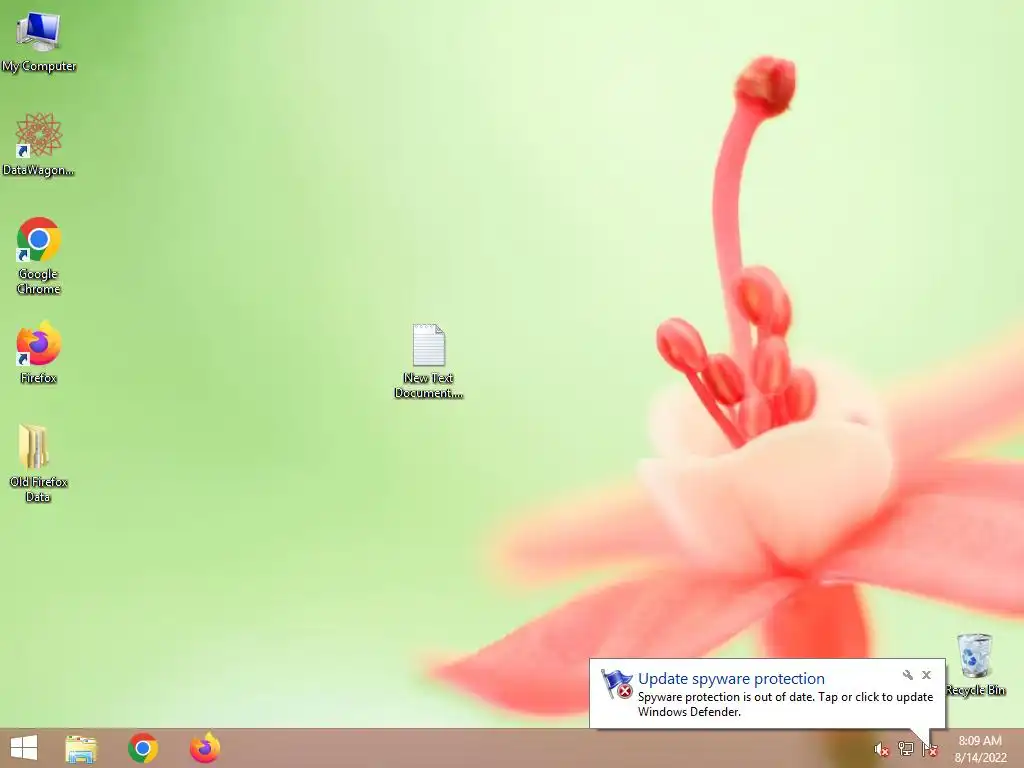Select the Google Chrome desktop shortcut
Viewport: 1024px width, 768px height.
(x=39, y=255)
